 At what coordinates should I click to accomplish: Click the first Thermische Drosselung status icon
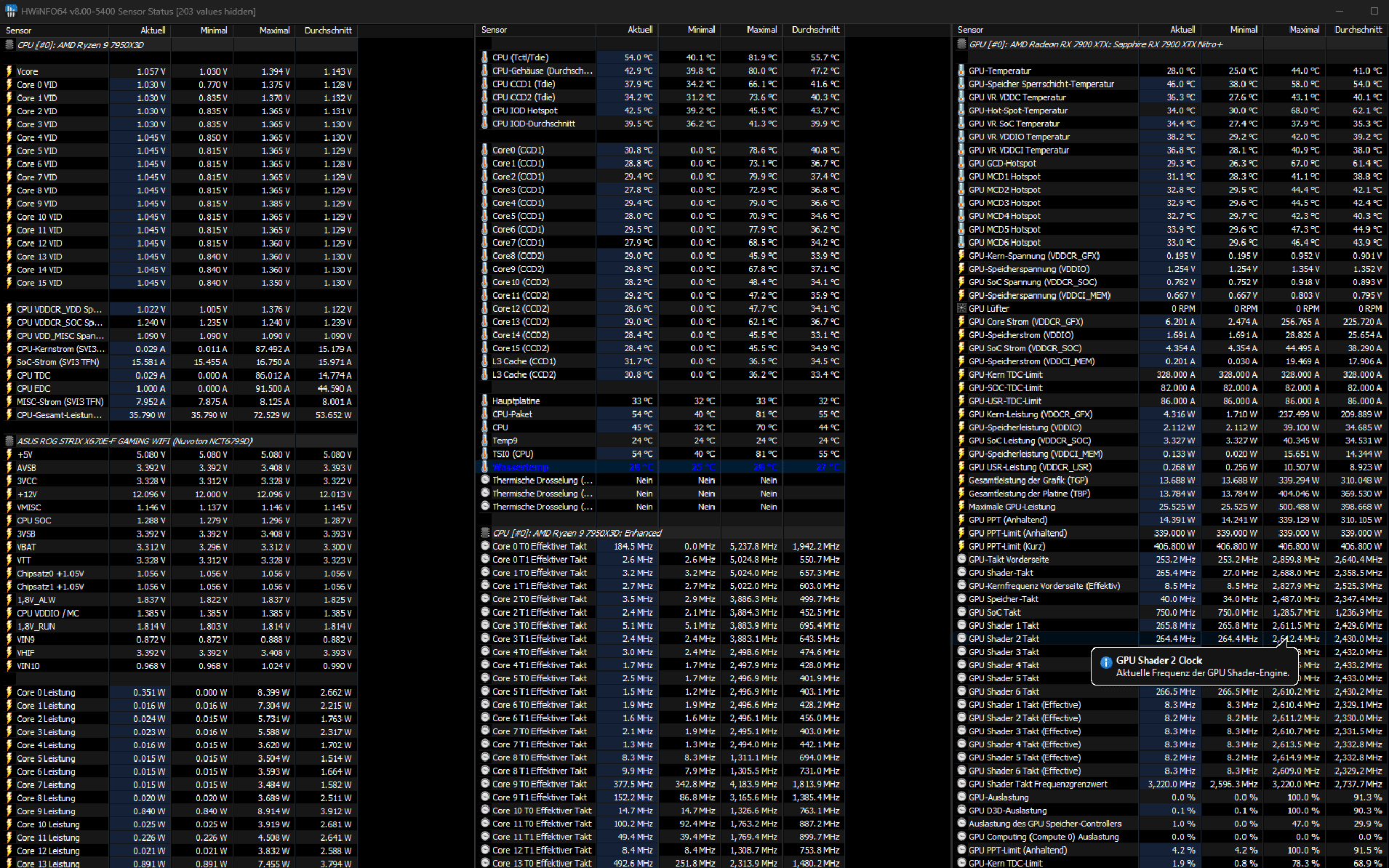[485, 480]
